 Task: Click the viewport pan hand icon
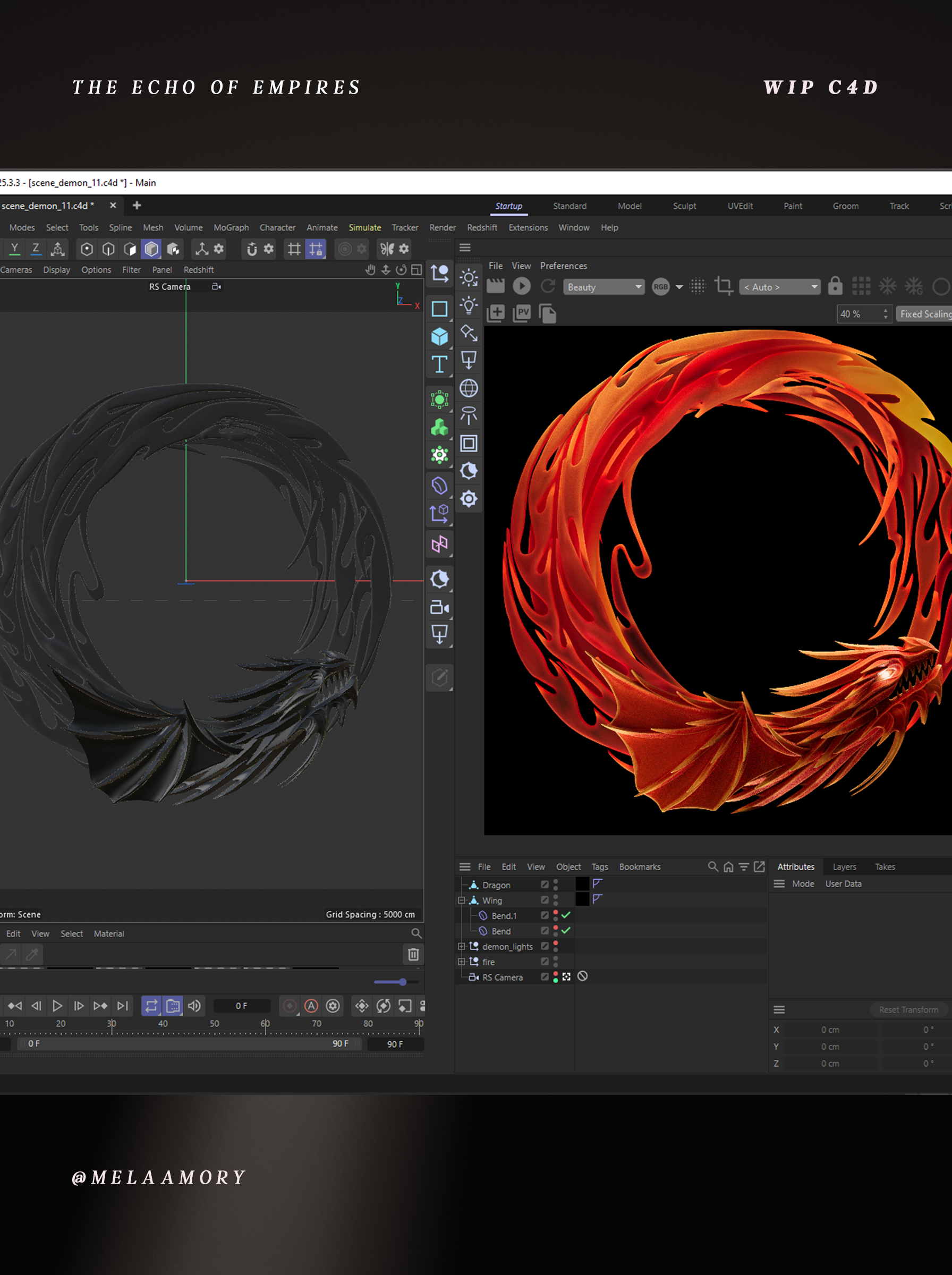(370, 270)
